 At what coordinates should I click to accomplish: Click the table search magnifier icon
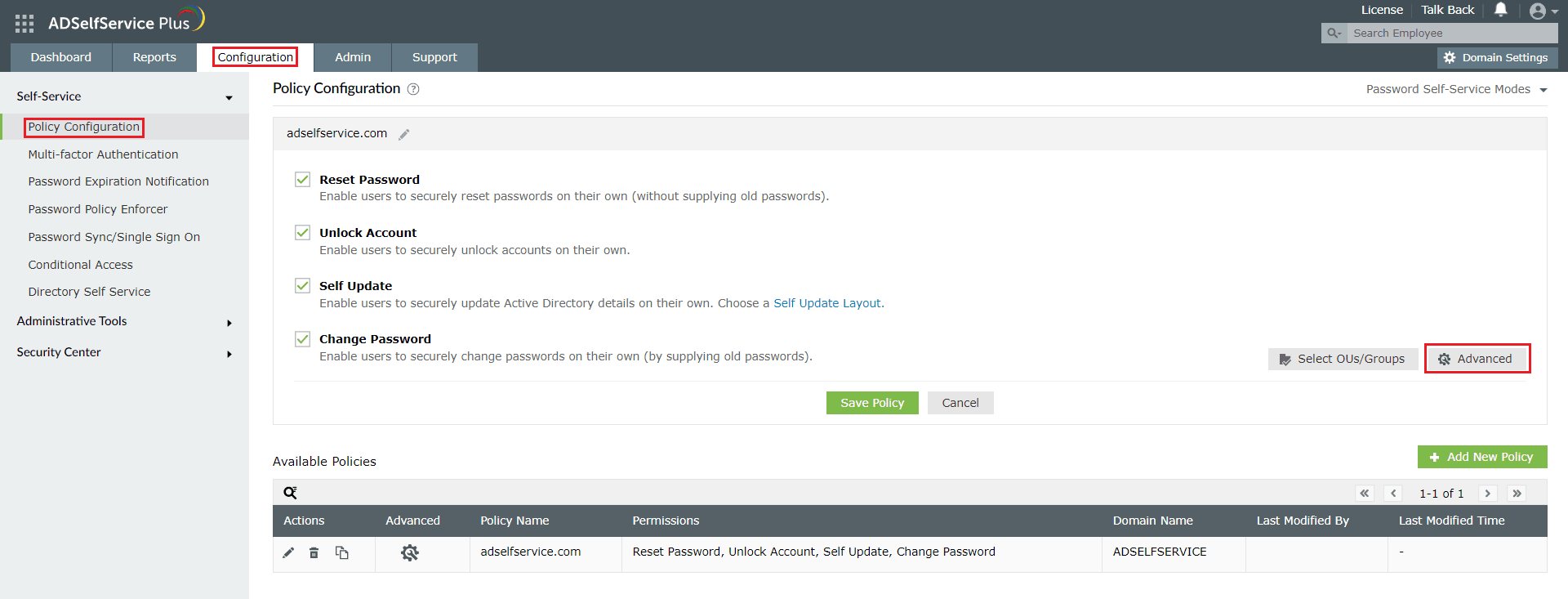coord(290,493)
